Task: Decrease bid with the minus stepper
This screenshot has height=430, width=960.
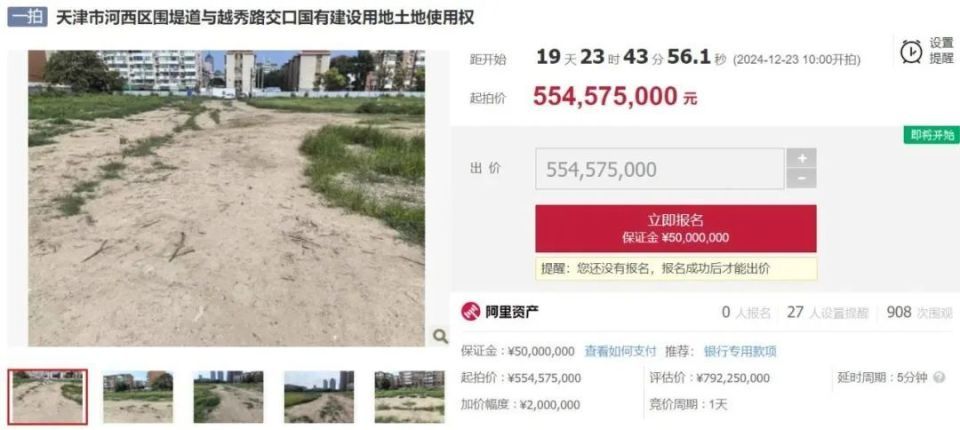Action: coord(802,178)
